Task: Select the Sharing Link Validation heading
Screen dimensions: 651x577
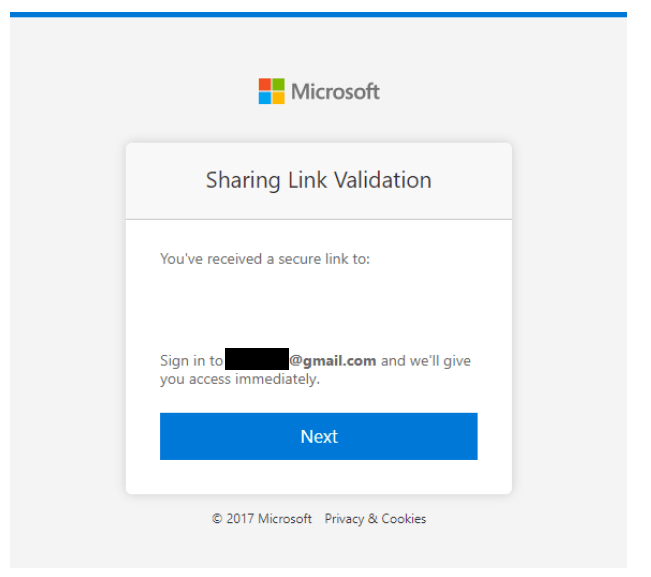Action: pyautogui.click(x=319, y=180)
